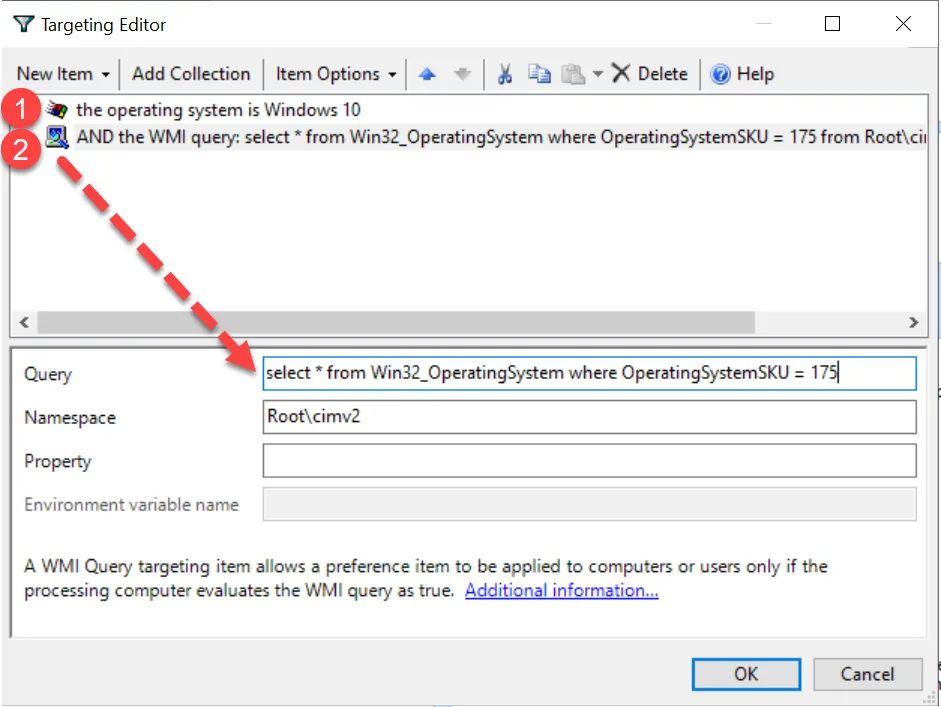Open the Additional information link
Image resolution: width=941 pixels, height=707 pixels.
[x=561, y=590]
